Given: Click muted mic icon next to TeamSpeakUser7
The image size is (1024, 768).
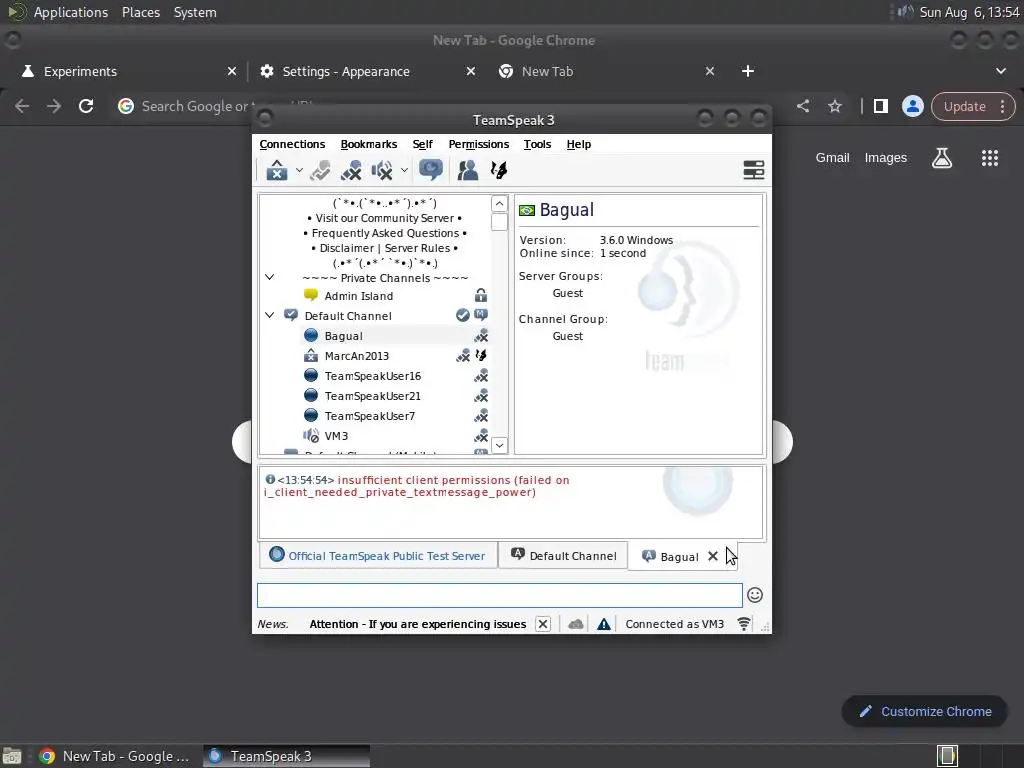Looking at the screenshot, I should (481, 415).
